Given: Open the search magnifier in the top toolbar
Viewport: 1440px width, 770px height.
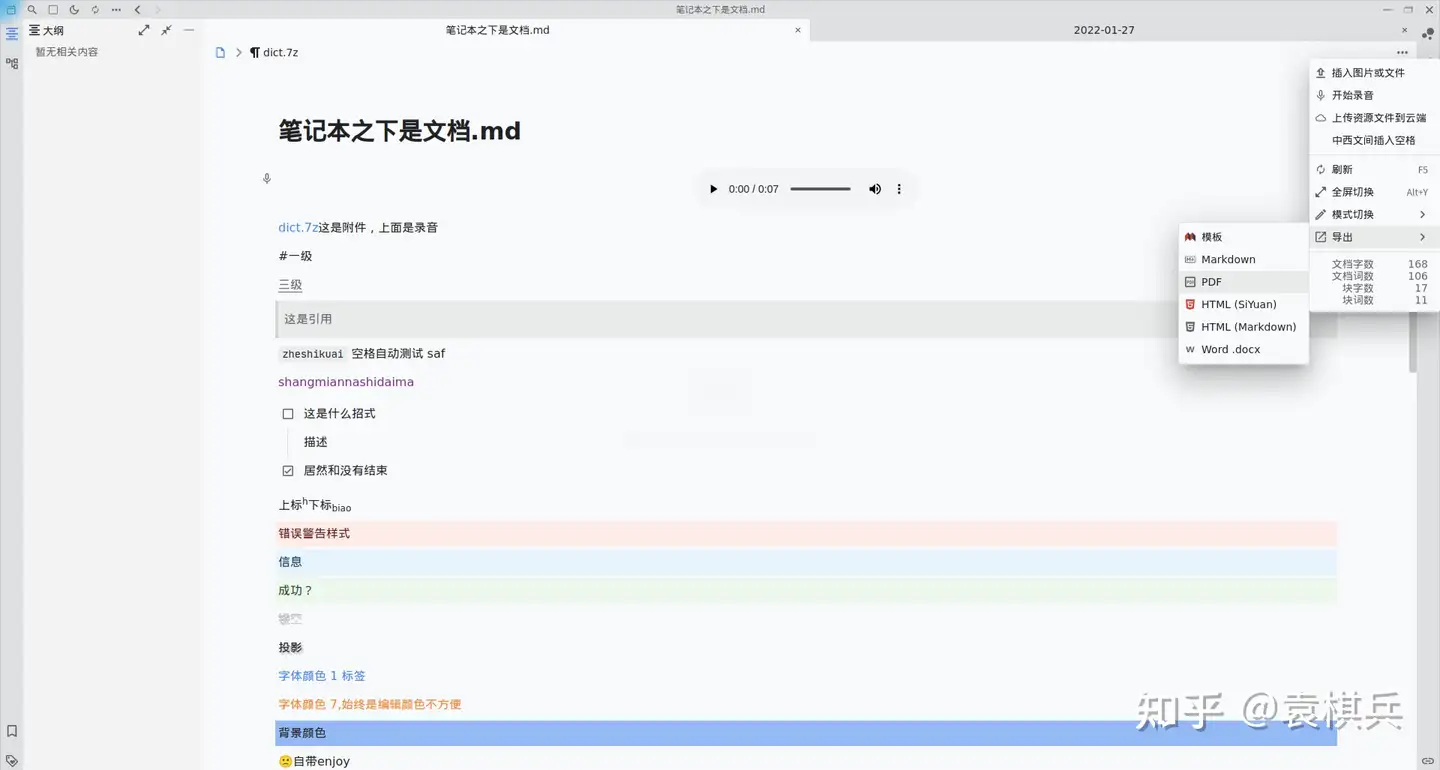Looking at the screenshot, I should [32, 10].
